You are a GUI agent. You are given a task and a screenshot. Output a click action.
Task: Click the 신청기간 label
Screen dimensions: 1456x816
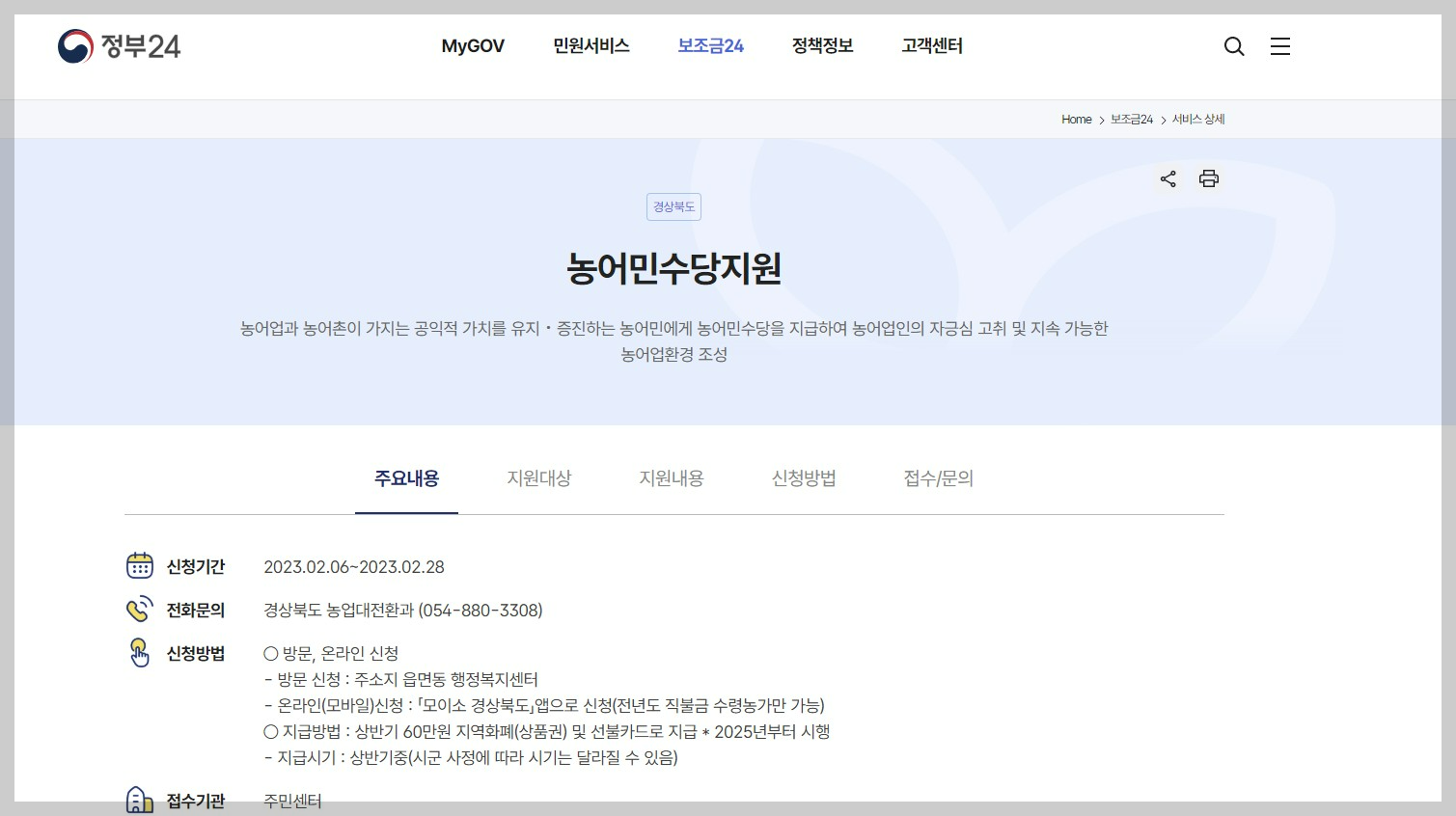pyautogui.click(x=196, y=567)
